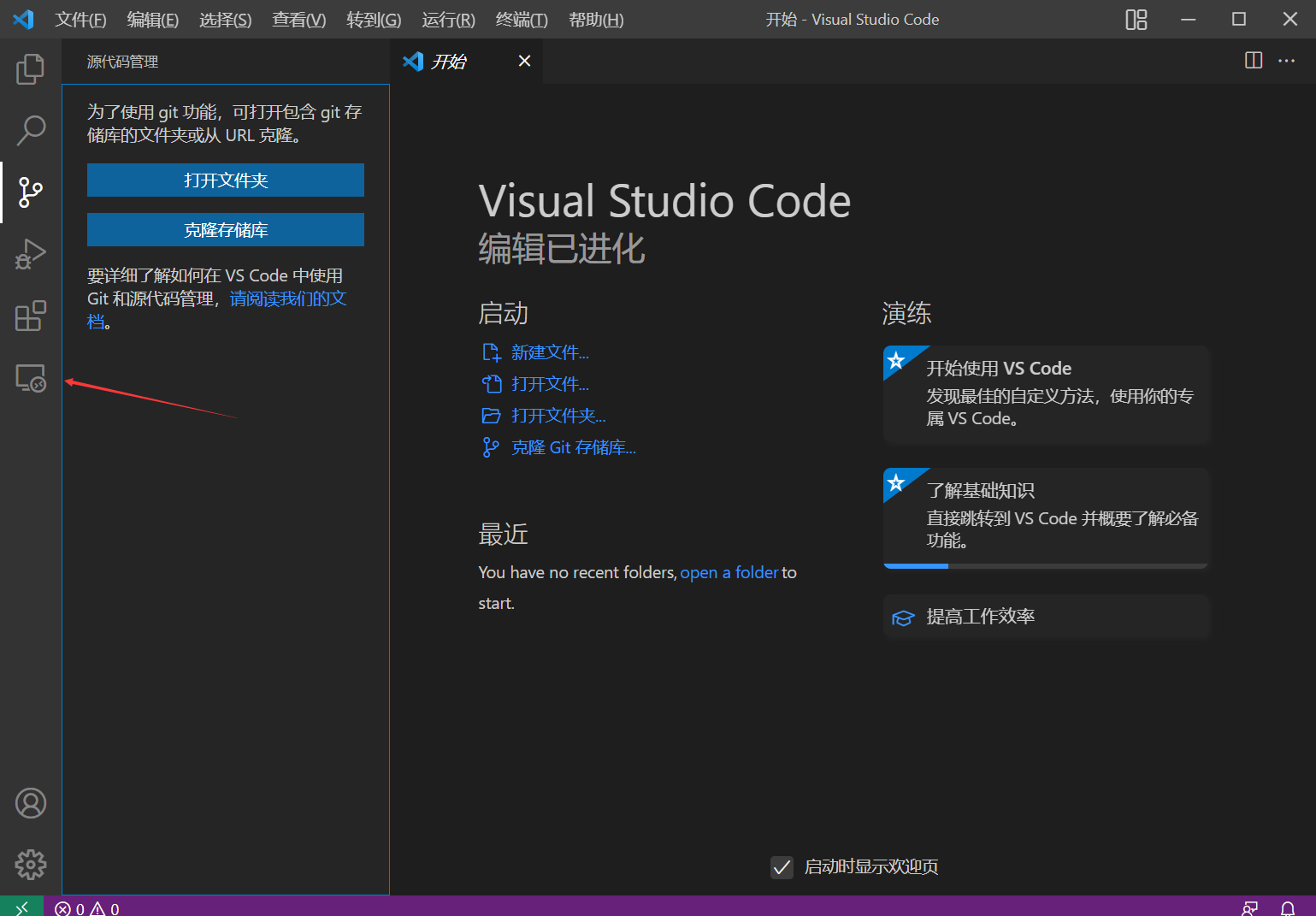Close the 开始 welcome tab

coord(524,61)
